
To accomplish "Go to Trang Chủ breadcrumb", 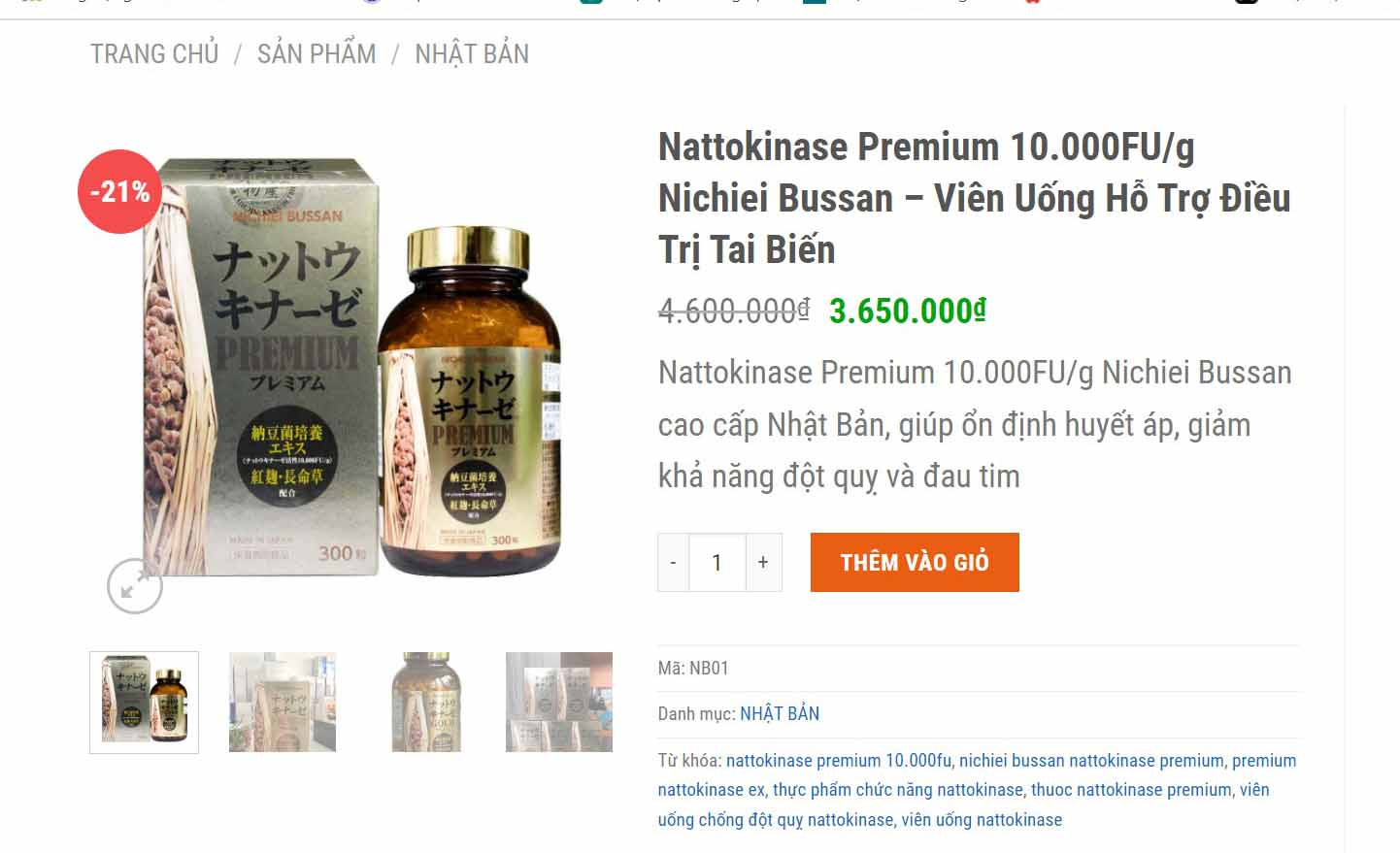I will [154, 54].
